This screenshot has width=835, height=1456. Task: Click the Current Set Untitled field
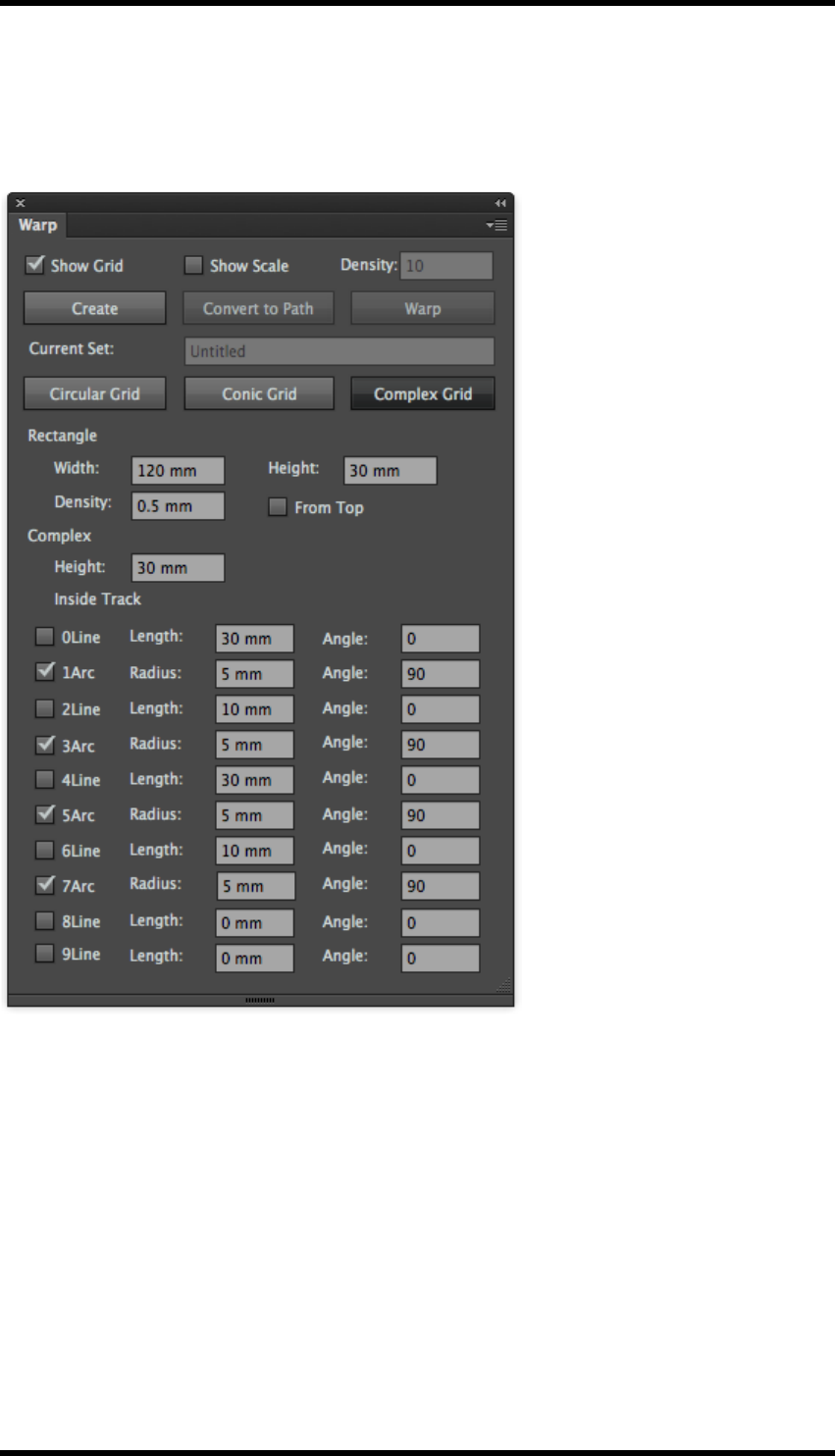pyautogui.click(x=339, y=351)
